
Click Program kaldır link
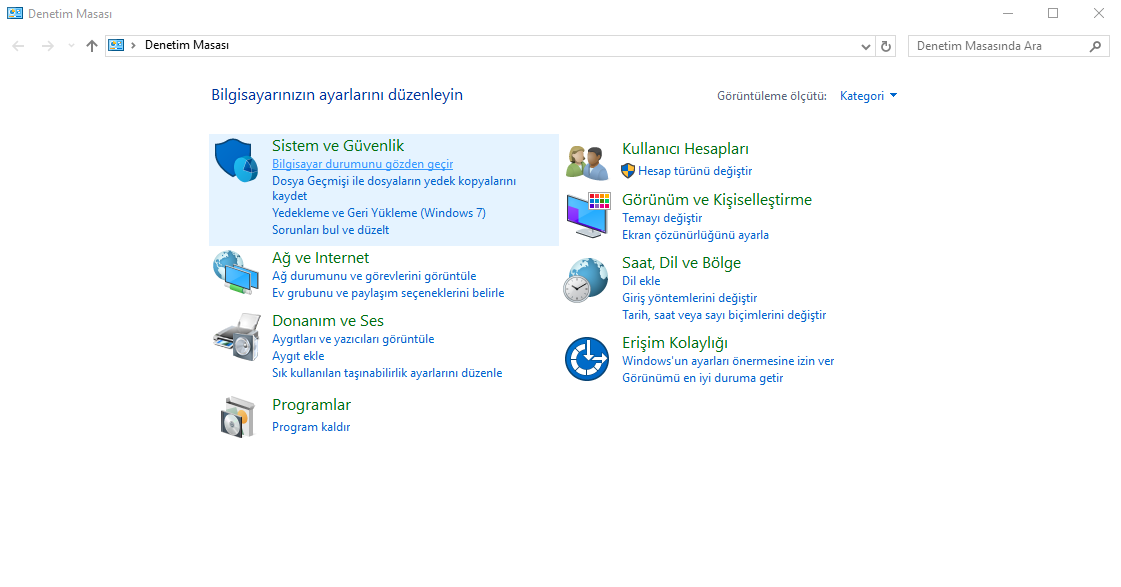pos(311,426)
